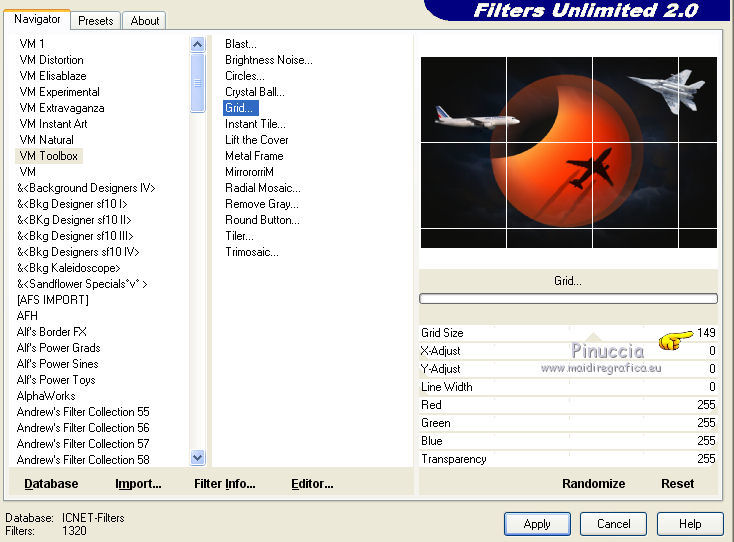The height and width of the screenshot is (542, 734).
Task: Select &<Bkg Kaleidoscope> category
Action: 68,268
